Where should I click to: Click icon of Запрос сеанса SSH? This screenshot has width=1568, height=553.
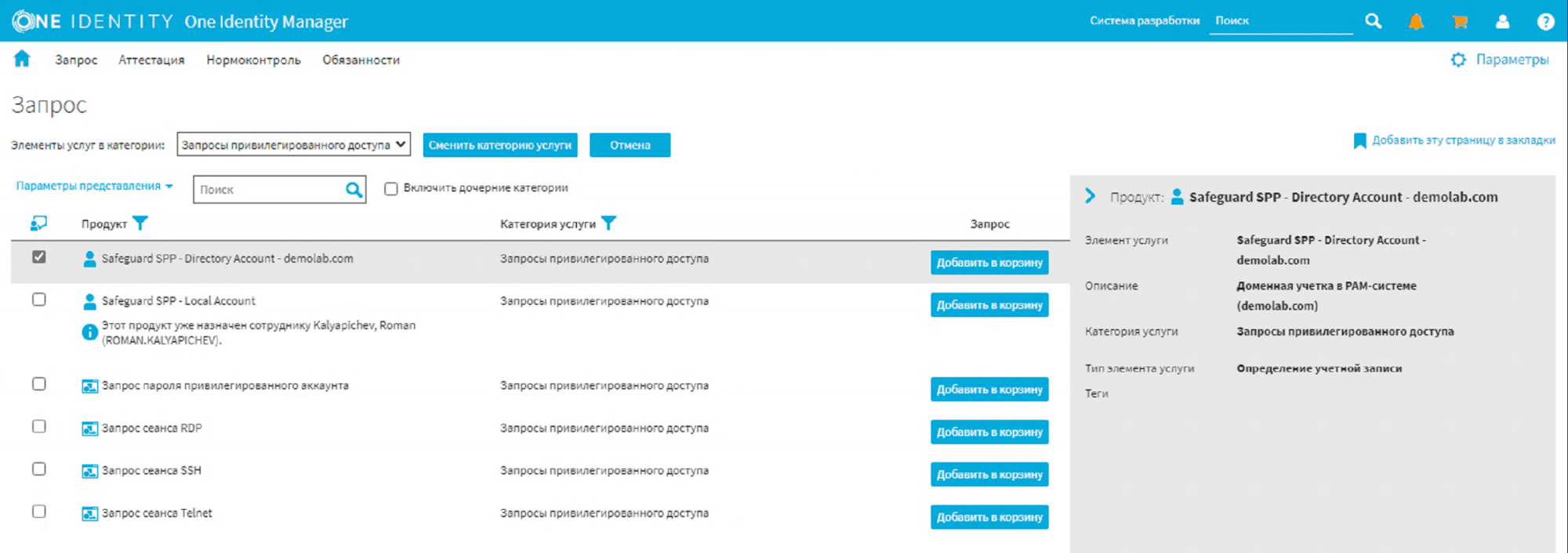coord(90,471)
